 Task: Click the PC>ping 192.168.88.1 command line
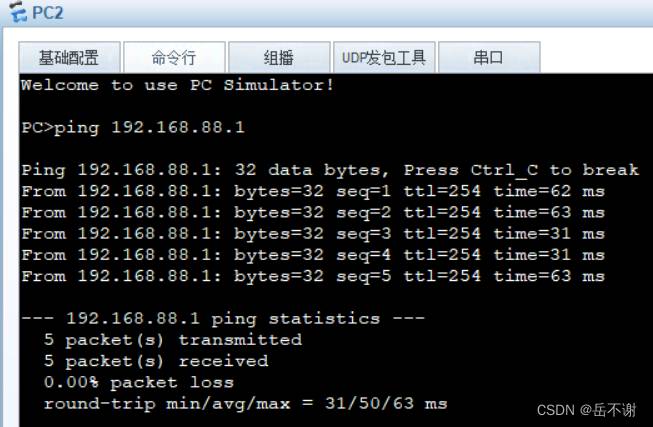coord(133,128)
